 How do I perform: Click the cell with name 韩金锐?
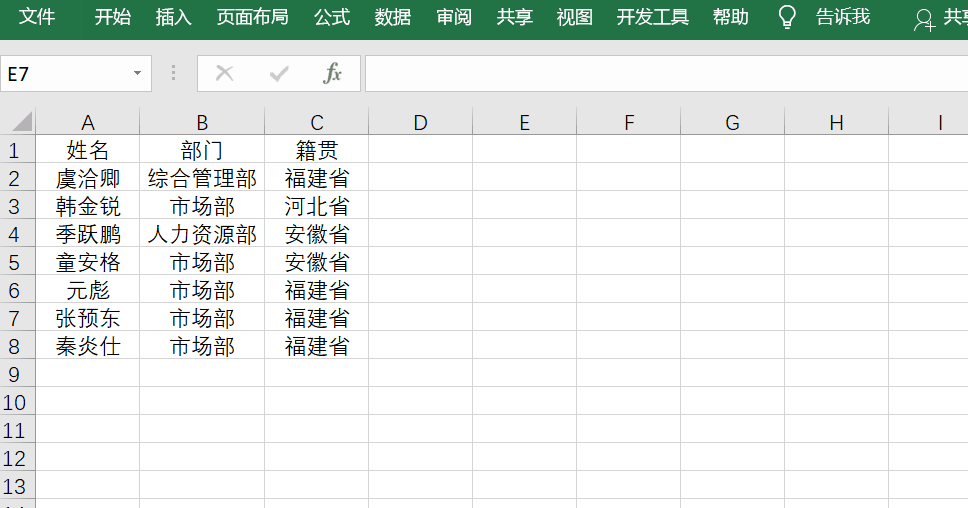pyautogui.click(x=88, y=206)
